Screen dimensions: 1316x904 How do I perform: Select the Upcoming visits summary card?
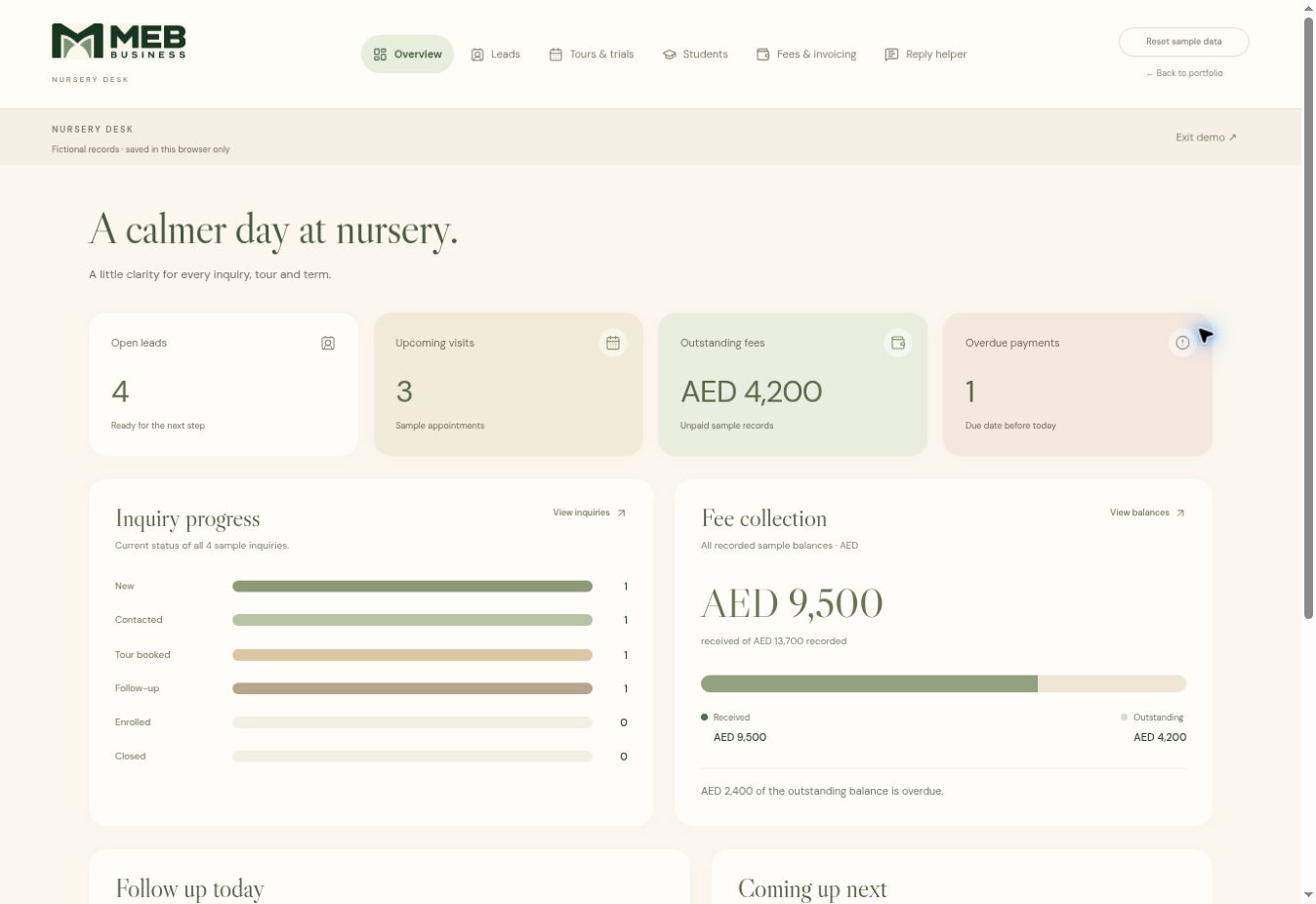[x=509, y=385]
